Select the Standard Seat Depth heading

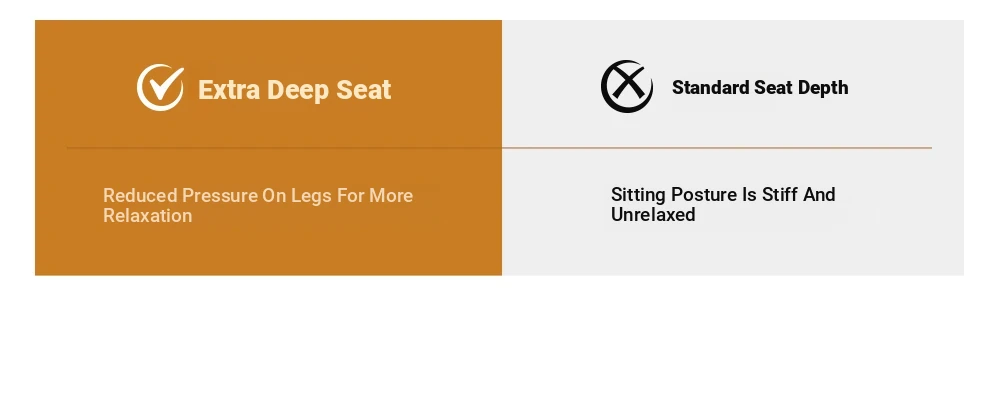[x=760, y=87]
